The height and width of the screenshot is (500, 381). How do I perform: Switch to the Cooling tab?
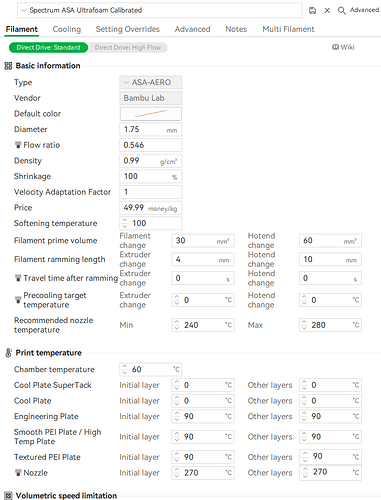67,29
